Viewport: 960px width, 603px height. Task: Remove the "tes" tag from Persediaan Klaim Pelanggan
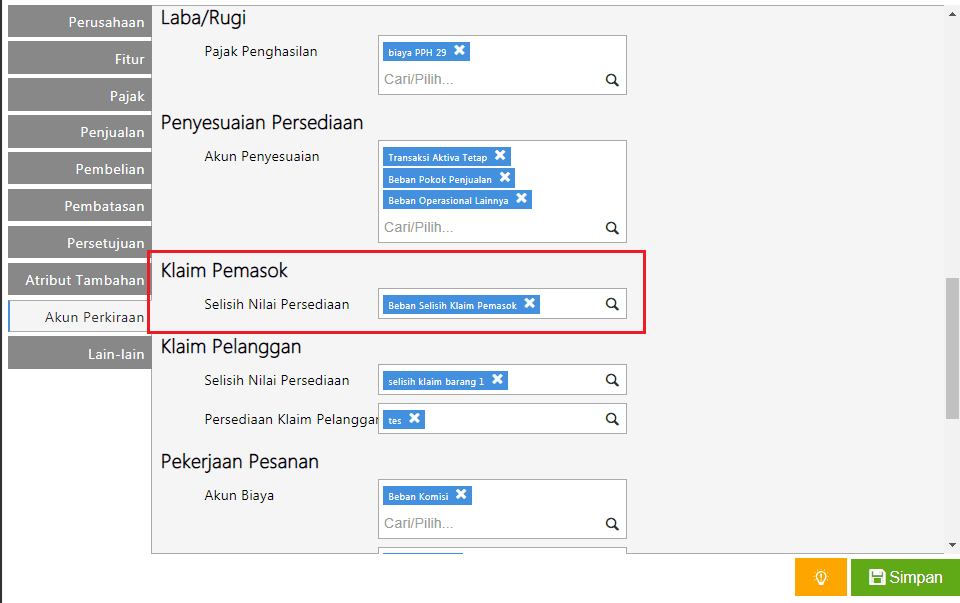click(412, 419)
